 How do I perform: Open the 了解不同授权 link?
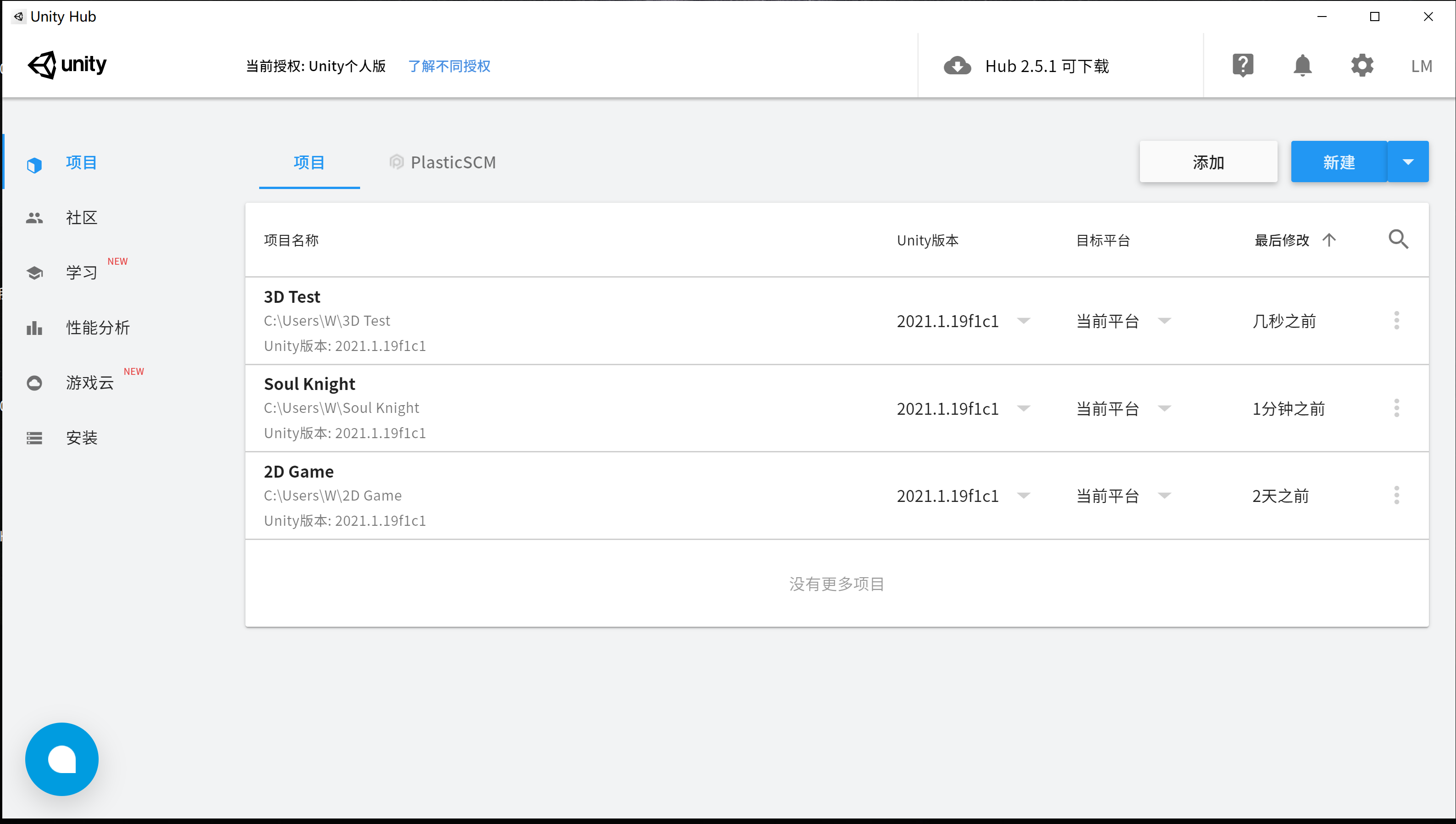tap(449, 66)
